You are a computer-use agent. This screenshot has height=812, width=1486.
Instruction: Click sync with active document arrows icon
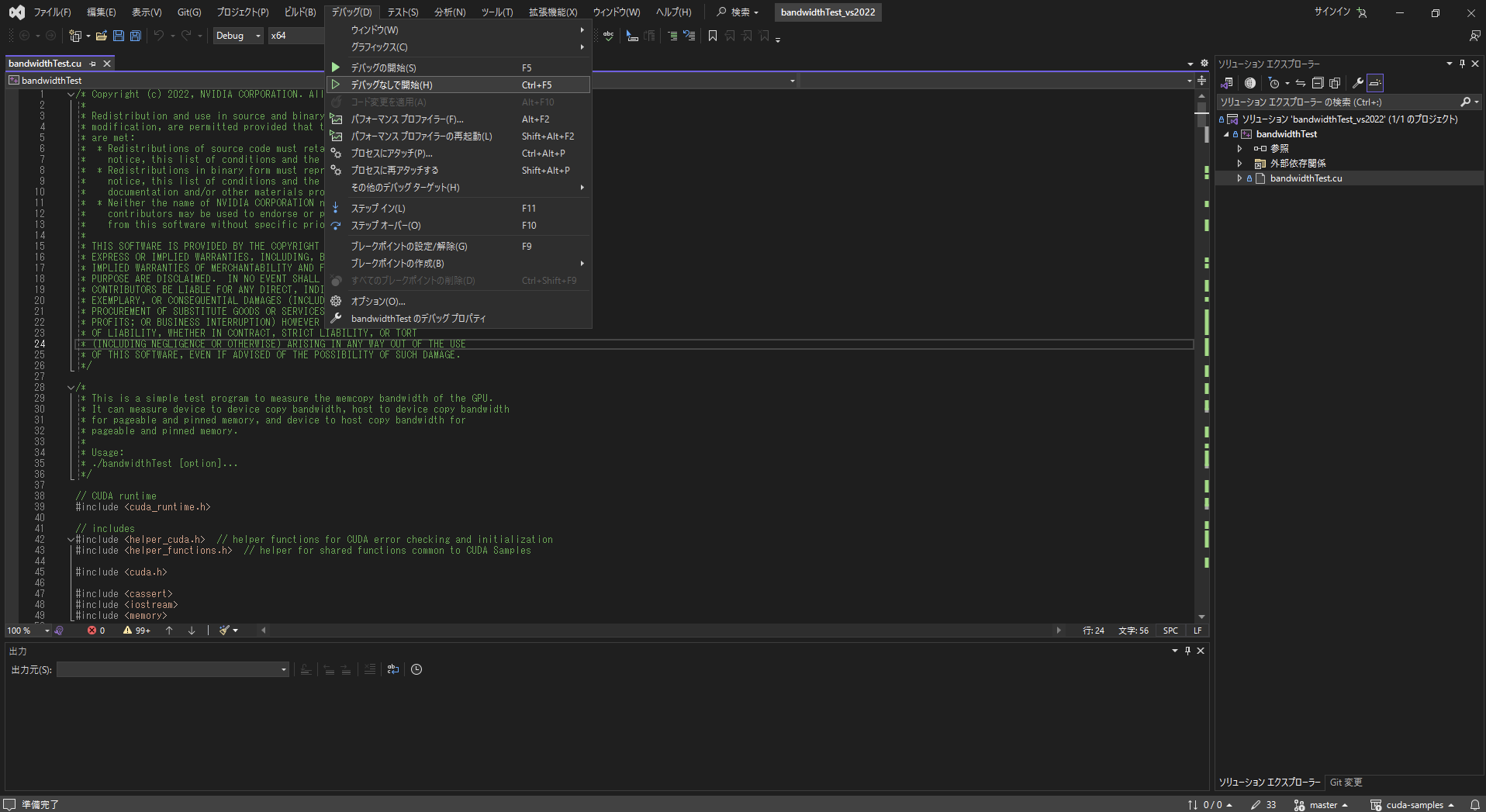(1301, 83)
